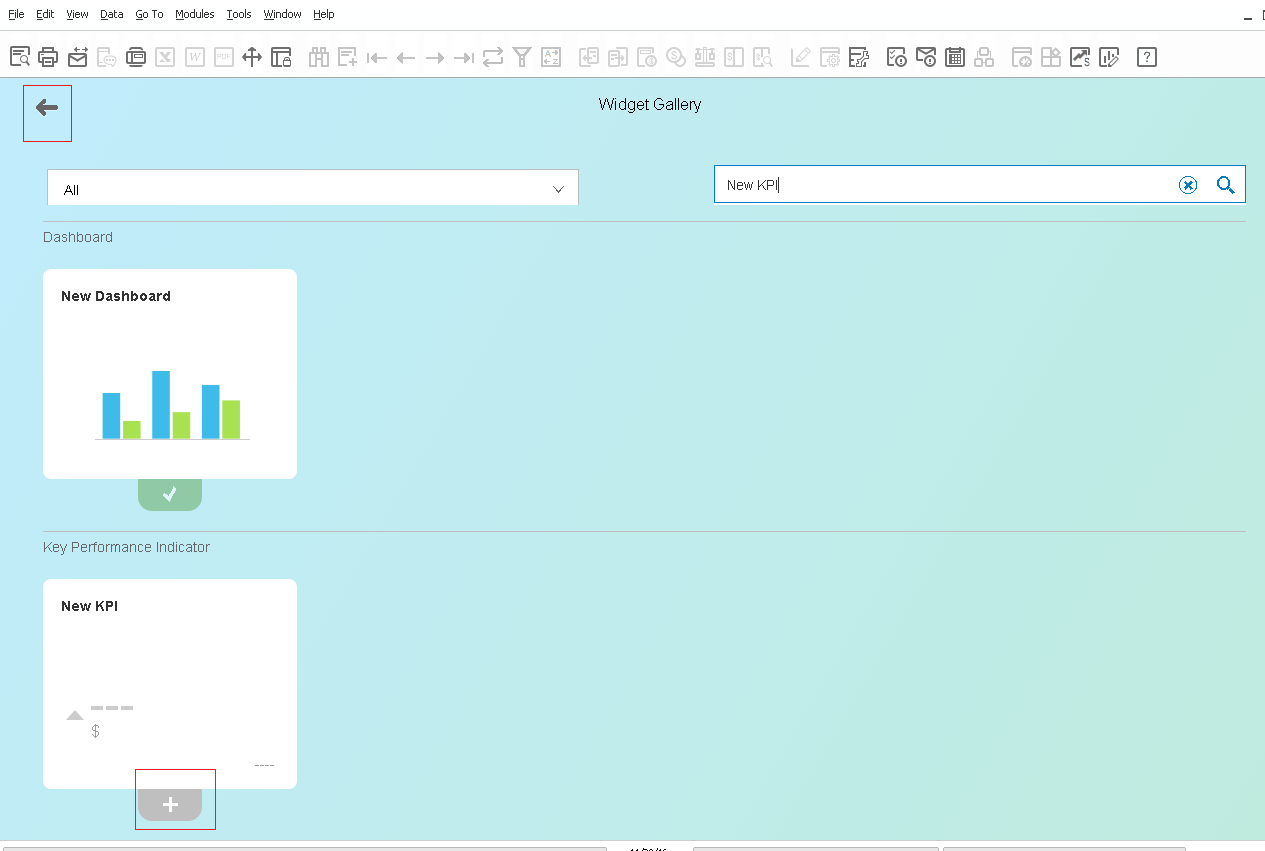This screenshot has width=1265, height=851.
Task: Start search with the magnifier icon
Action: tap(1226, 184)
